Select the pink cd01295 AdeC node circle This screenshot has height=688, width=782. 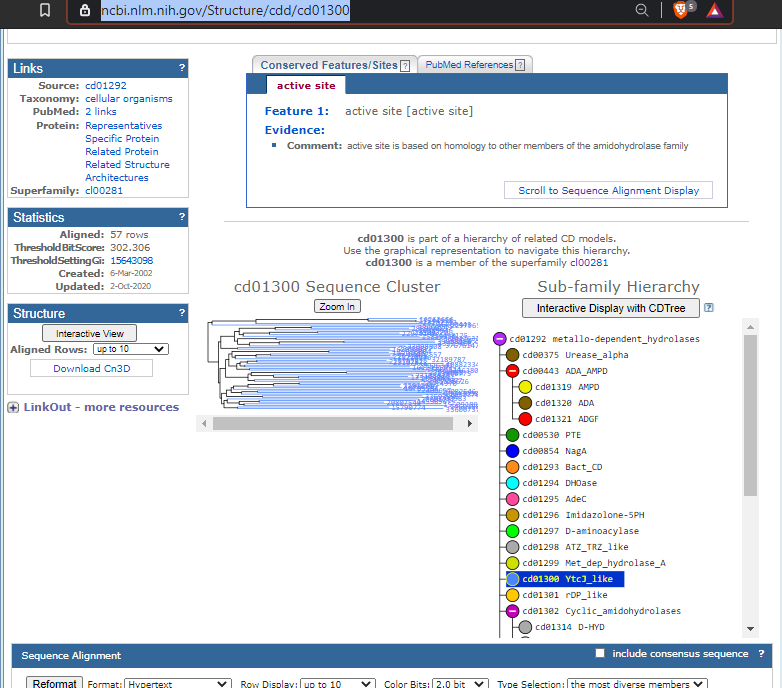coord(512,499)
